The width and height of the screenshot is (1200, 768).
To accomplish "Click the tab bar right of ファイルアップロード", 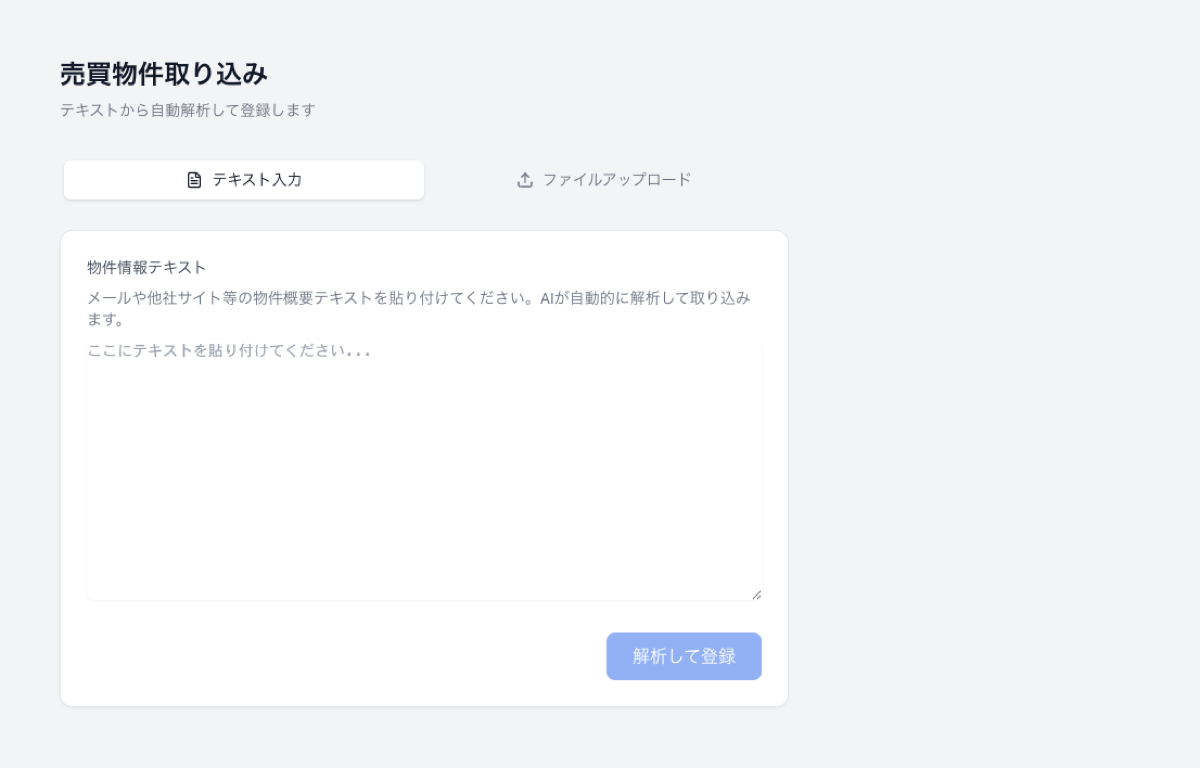I will 750,180.
